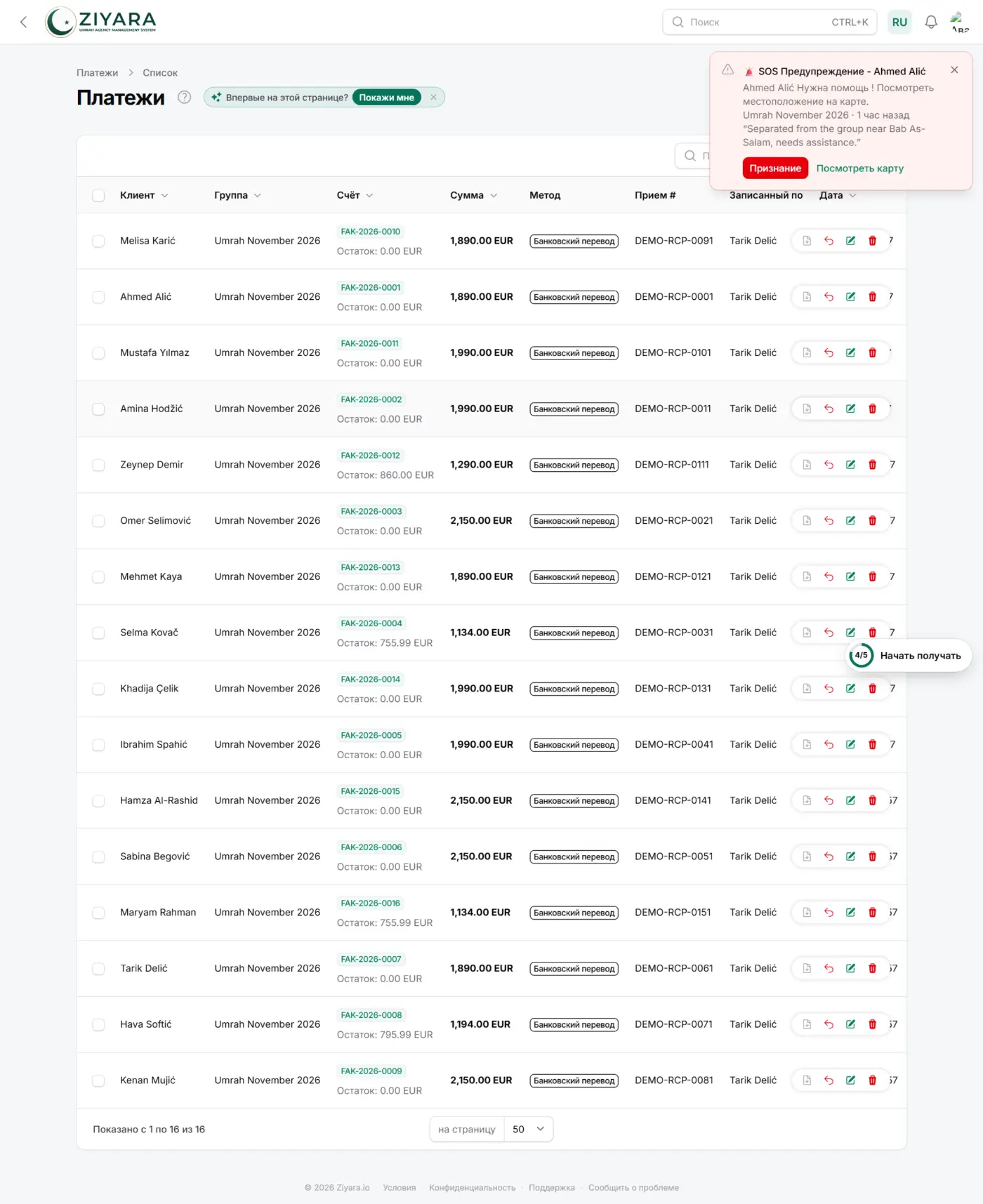Tick the select-all checkbox in header
Image resolution: width=983 pixels, height=1204 pixels.
click(98, 196)
